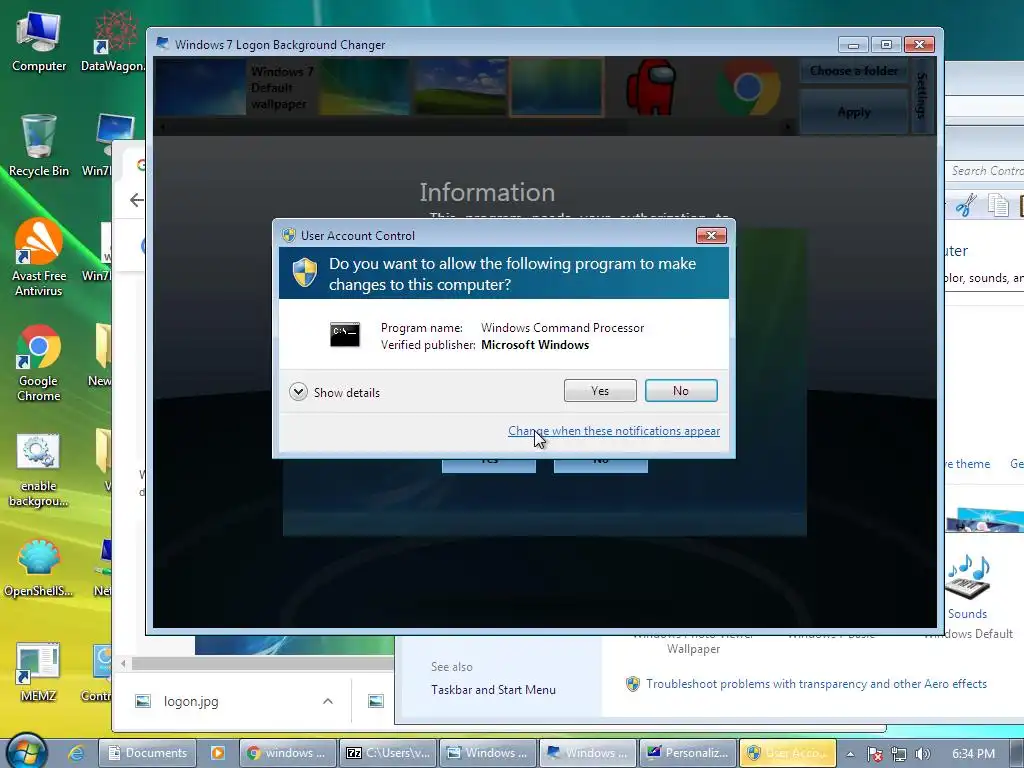This screenshot has width=1024, height=768.
Task: Click Yes in the User Account Control dialog
Action: (x=600, y=391)
